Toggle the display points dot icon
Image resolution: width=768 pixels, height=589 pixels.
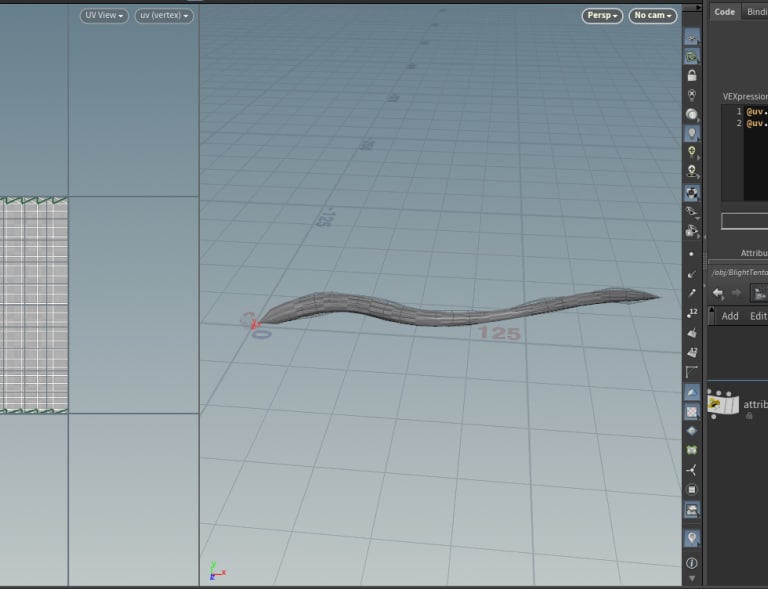coord(691,254)
